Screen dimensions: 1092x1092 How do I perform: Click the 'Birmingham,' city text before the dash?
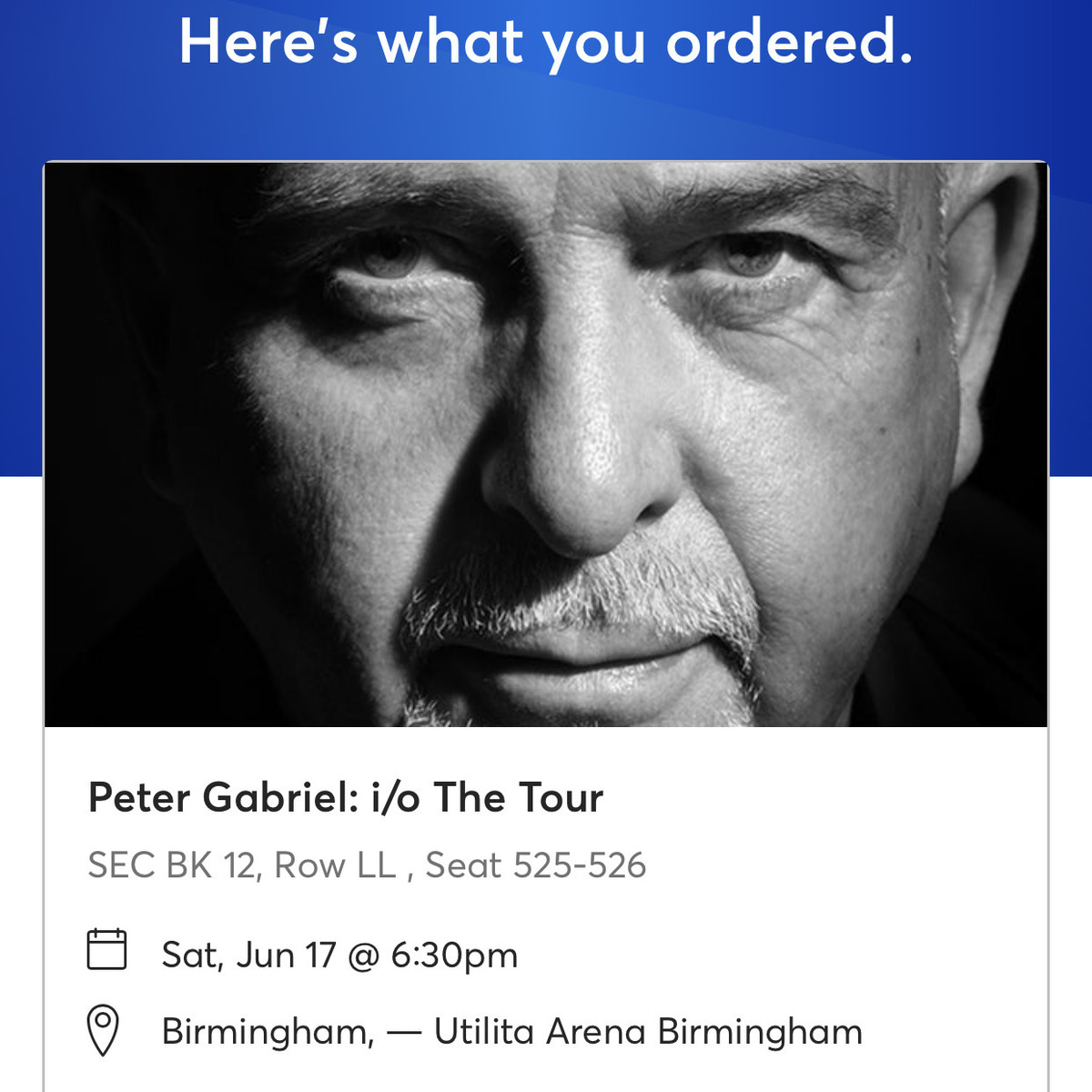(268, 1033)
